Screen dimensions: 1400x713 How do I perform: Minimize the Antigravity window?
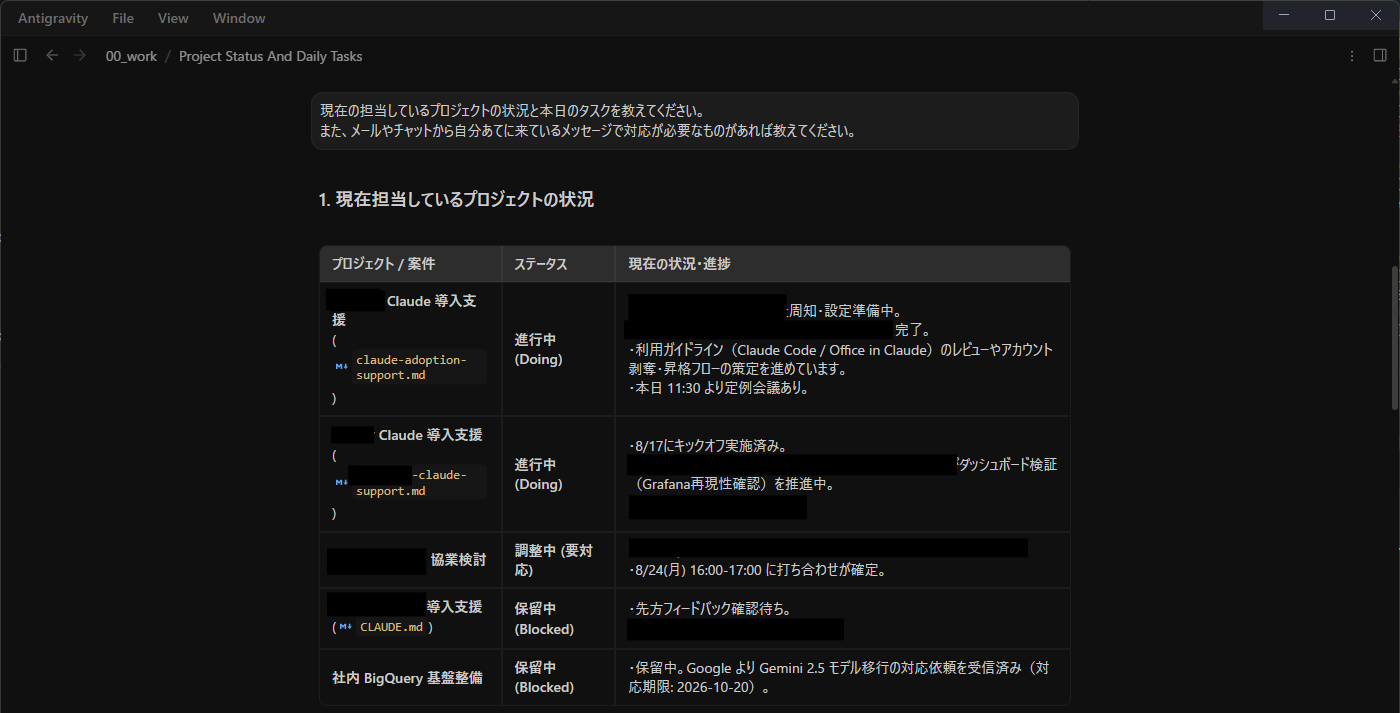1285,15
